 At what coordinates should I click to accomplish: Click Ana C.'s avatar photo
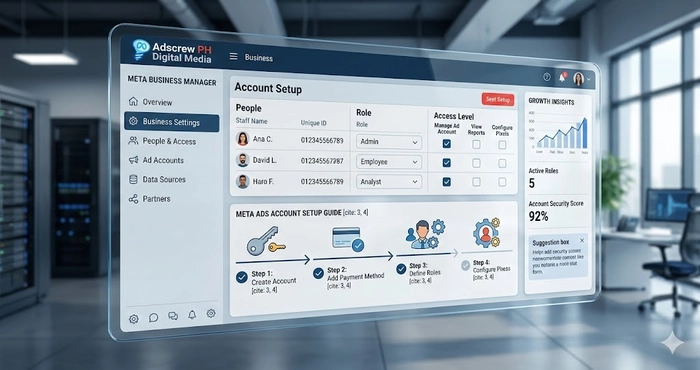coord(242,139)
